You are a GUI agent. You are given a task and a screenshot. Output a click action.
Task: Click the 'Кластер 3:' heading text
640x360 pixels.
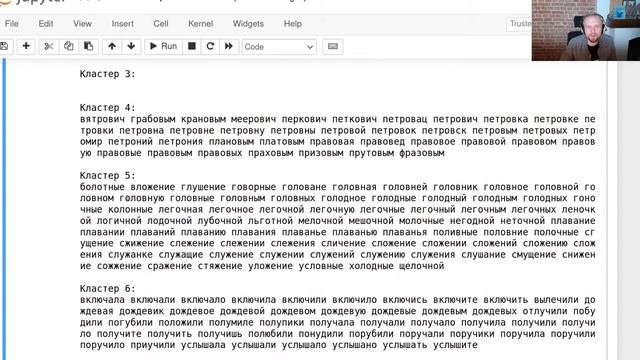click(x=107, y=74)
